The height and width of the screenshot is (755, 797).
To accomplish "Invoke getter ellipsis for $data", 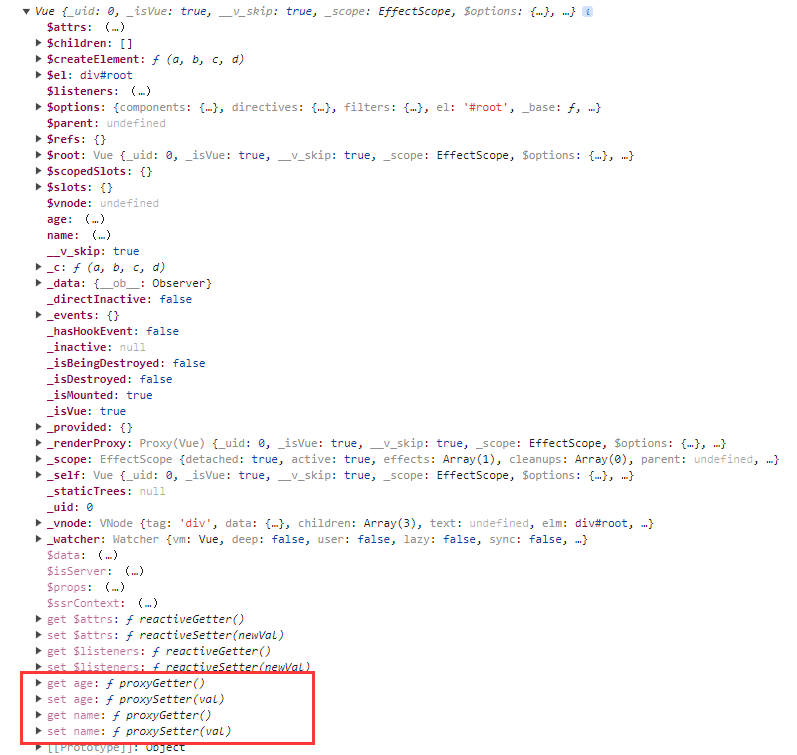I will click(108, 555).
